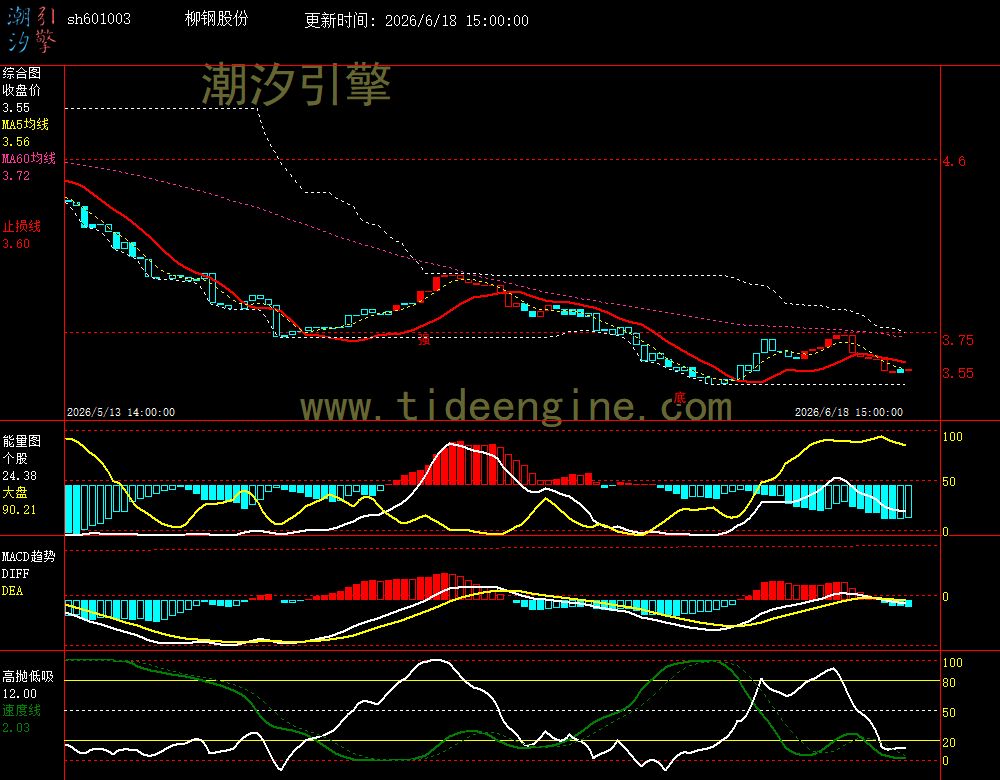Select the MACD趋势 panel label
This screenshot has height=780, width=1000.
click(x=29, y=556)
